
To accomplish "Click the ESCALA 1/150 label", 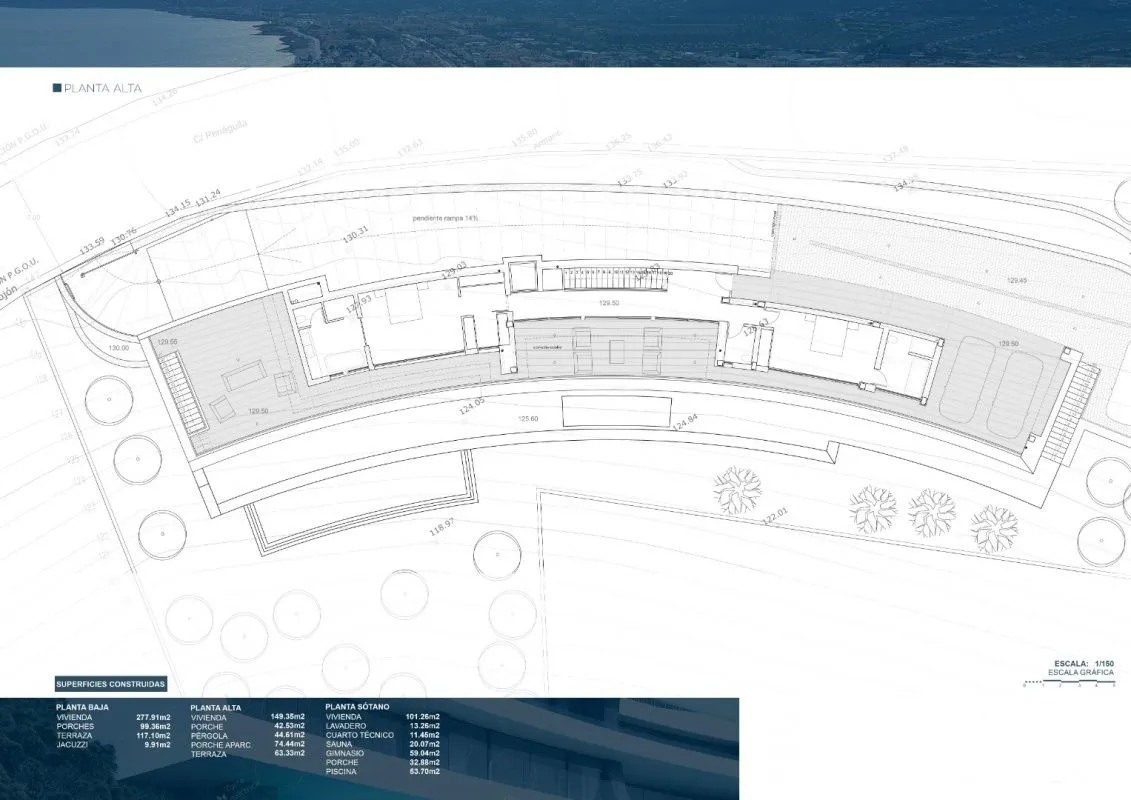I will coord(1084,664).
